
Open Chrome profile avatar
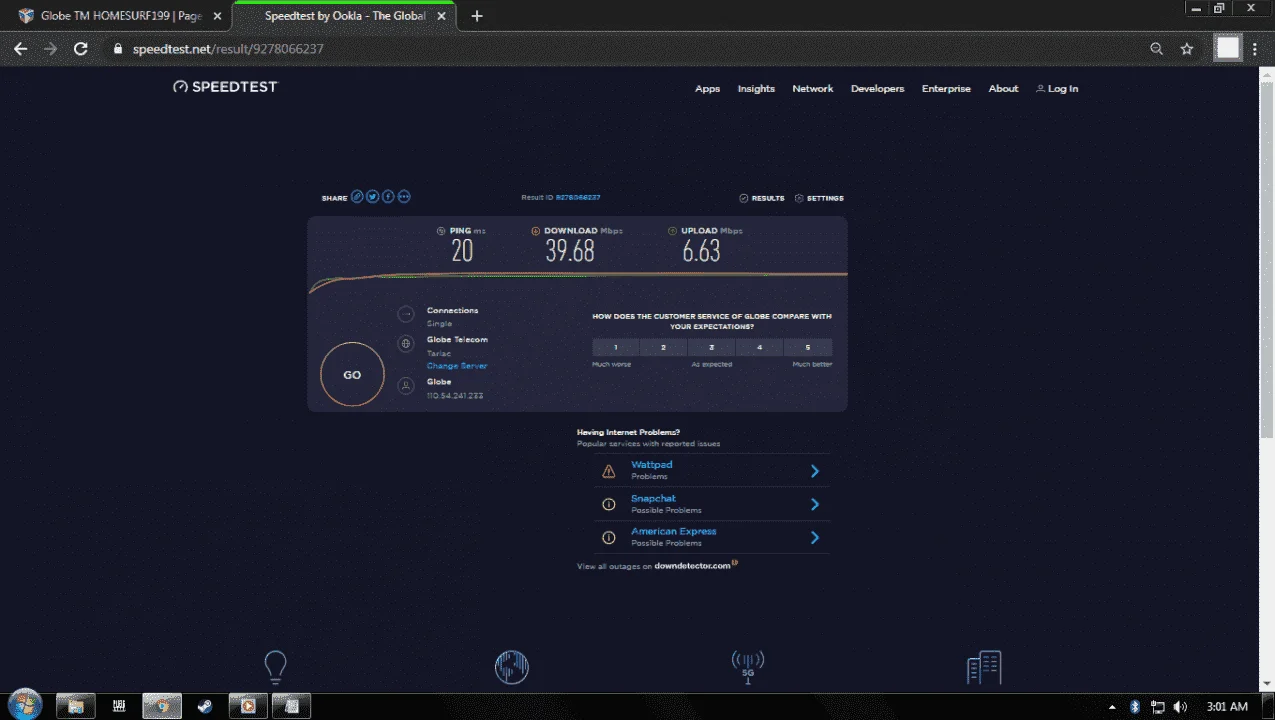(1228, 48)
